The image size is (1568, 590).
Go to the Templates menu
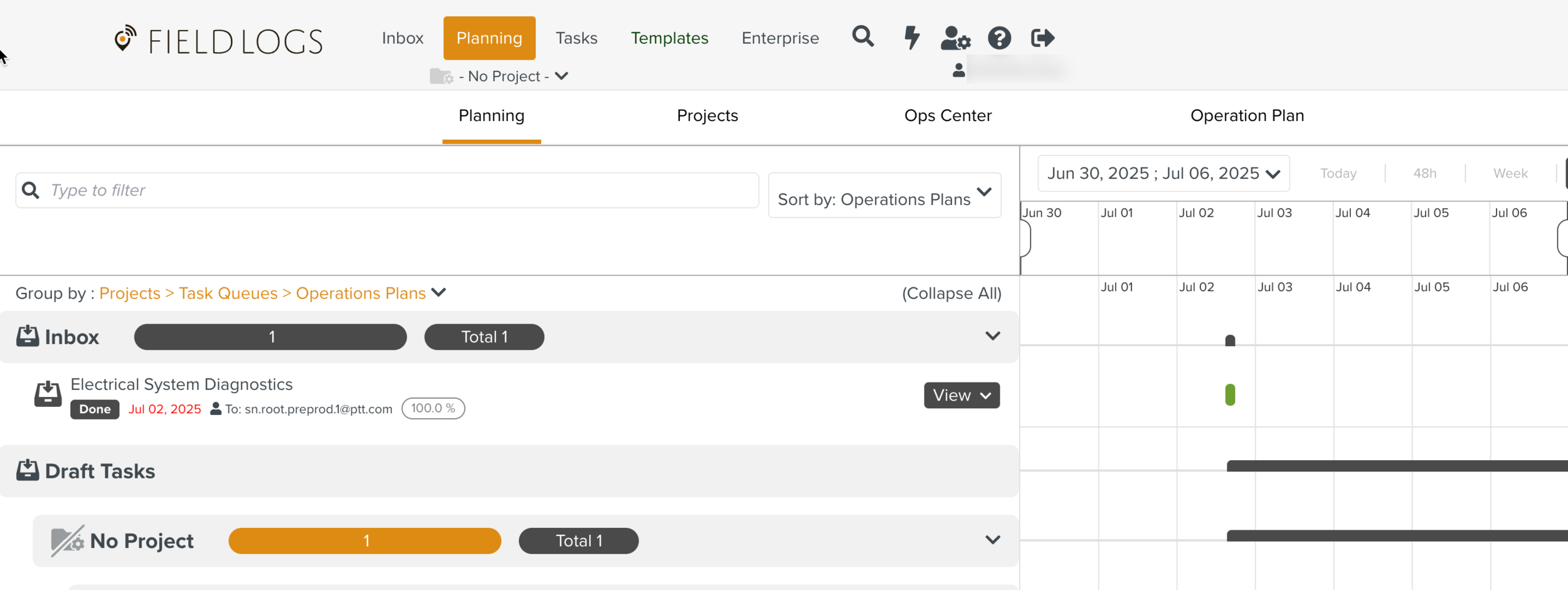click(669, 38)
